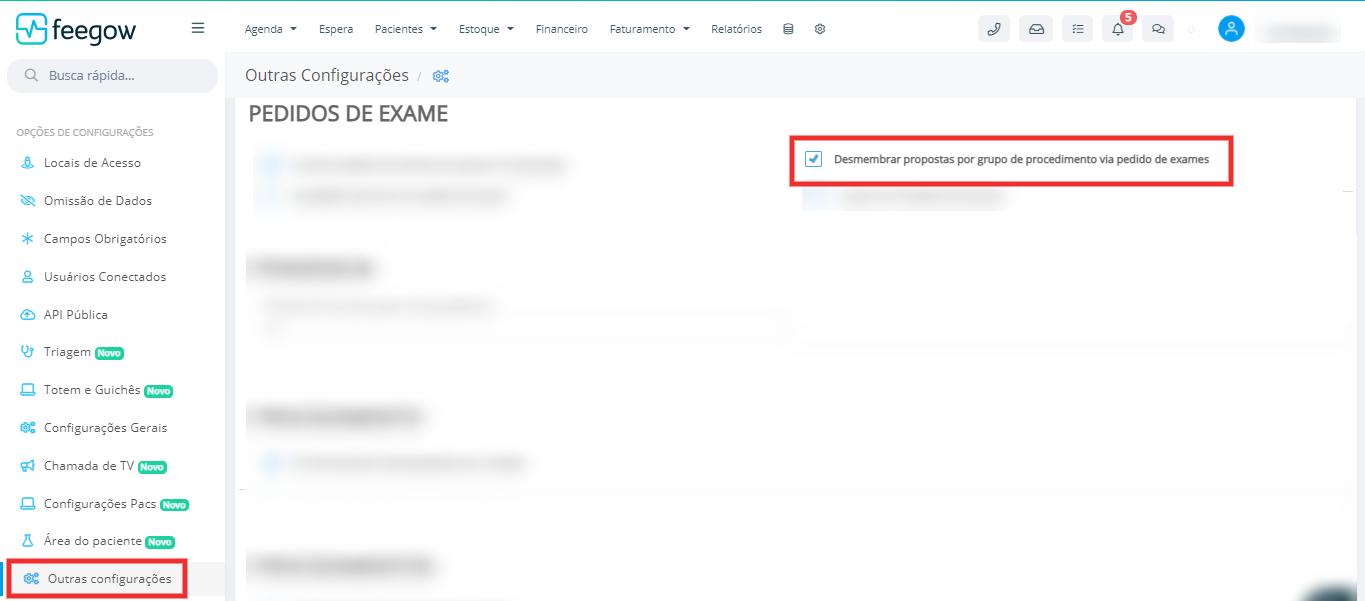Open Área do paciente settings
This screenshot has width=1365, height=601.
pos(93,541)
